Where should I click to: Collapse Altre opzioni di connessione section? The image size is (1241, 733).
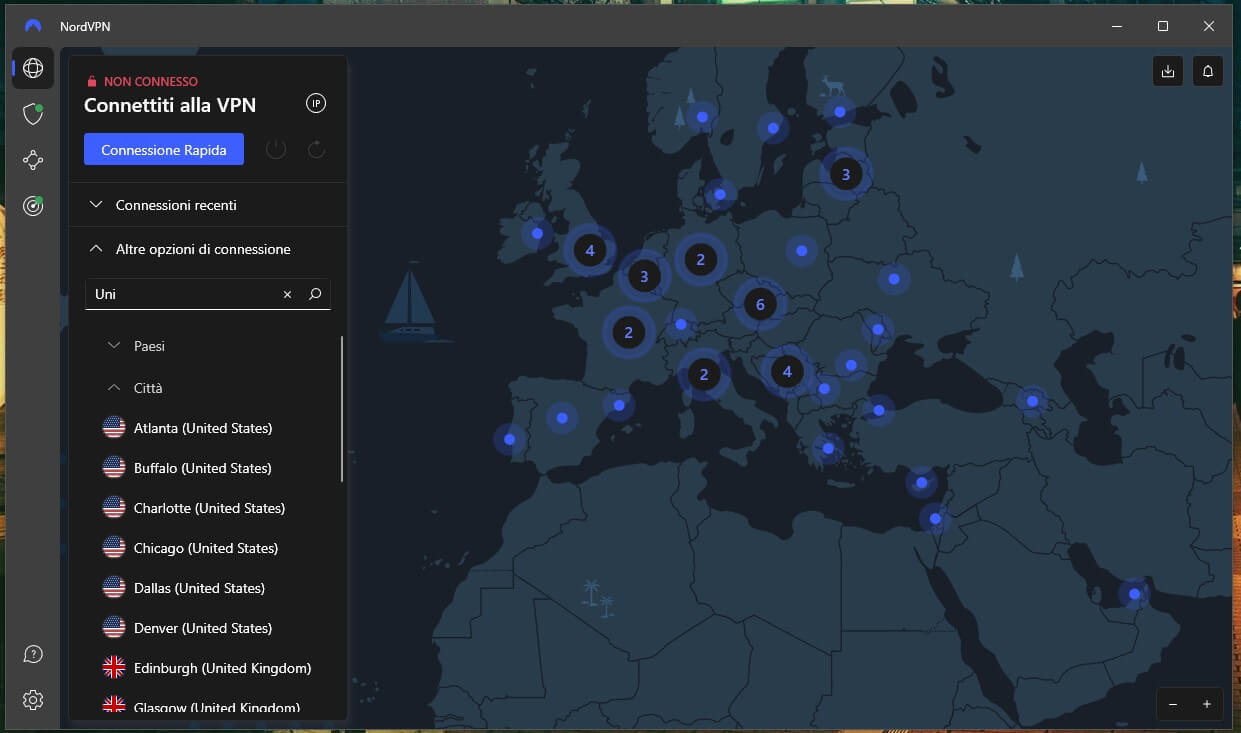pyautogui.click(x=208, y=249)
